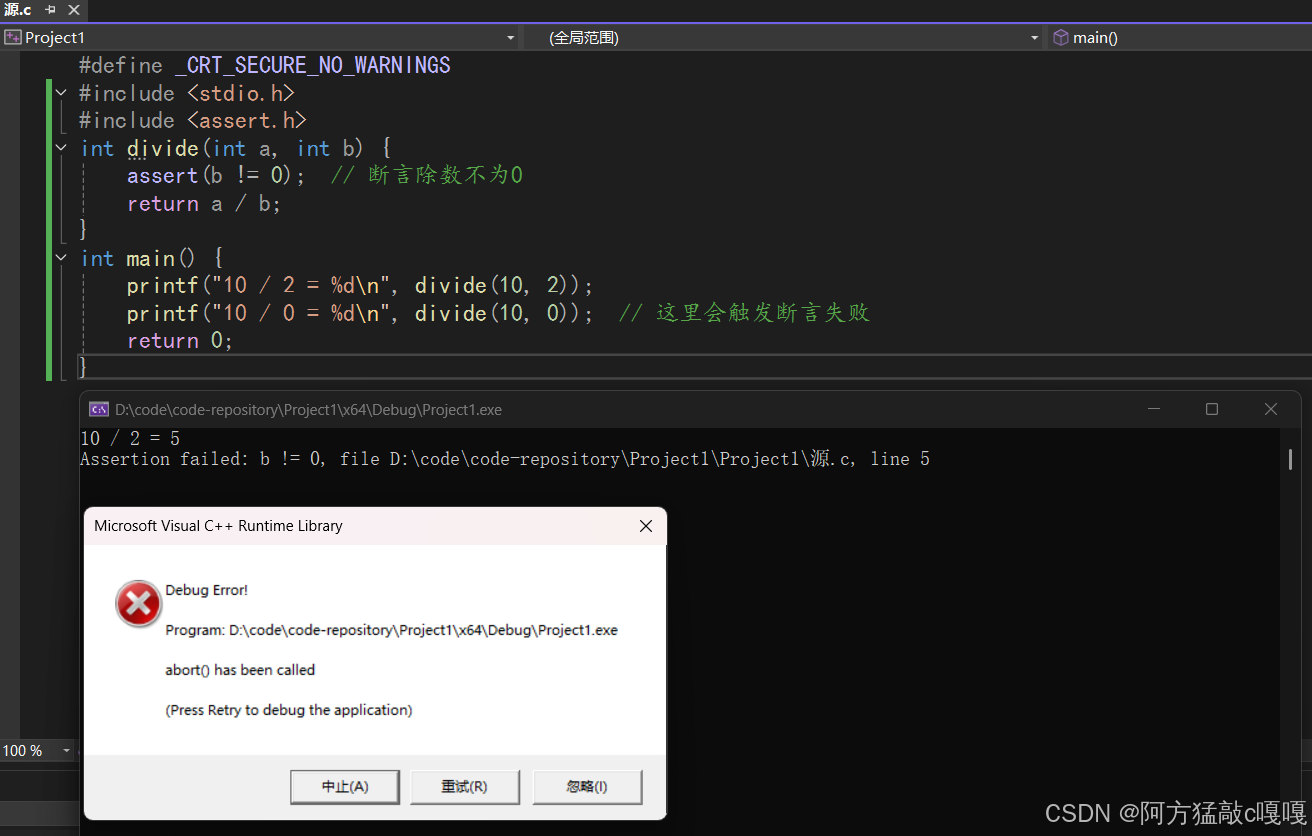Click the dialog title 'Microsoft Visual C++ Runtime Library'

[218, 526]
